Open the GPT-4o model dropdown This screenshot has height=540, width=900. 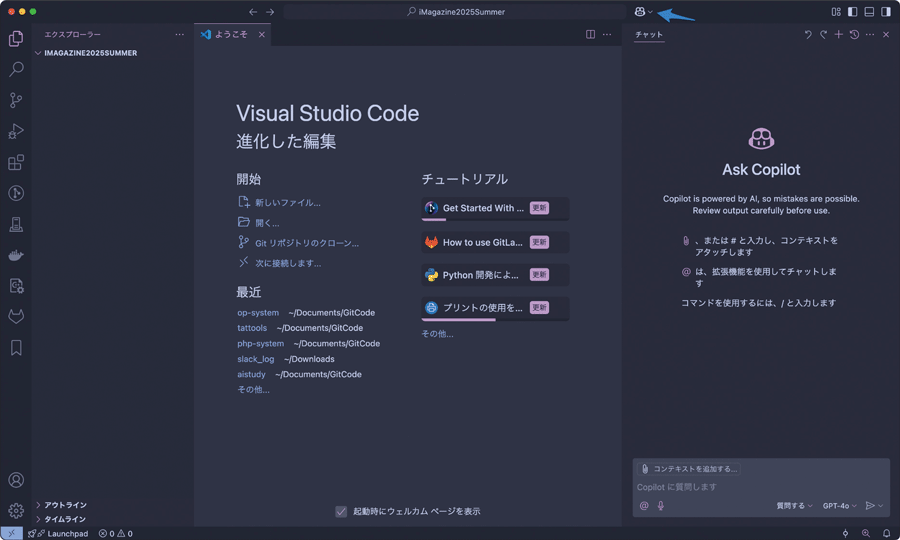tap(839, 506)
